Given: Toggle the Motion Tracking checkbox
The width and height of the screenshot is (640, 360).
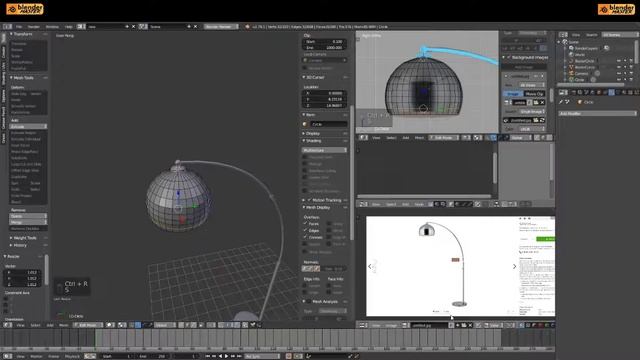Looking at the screenshot, I should tap(309, 200).
